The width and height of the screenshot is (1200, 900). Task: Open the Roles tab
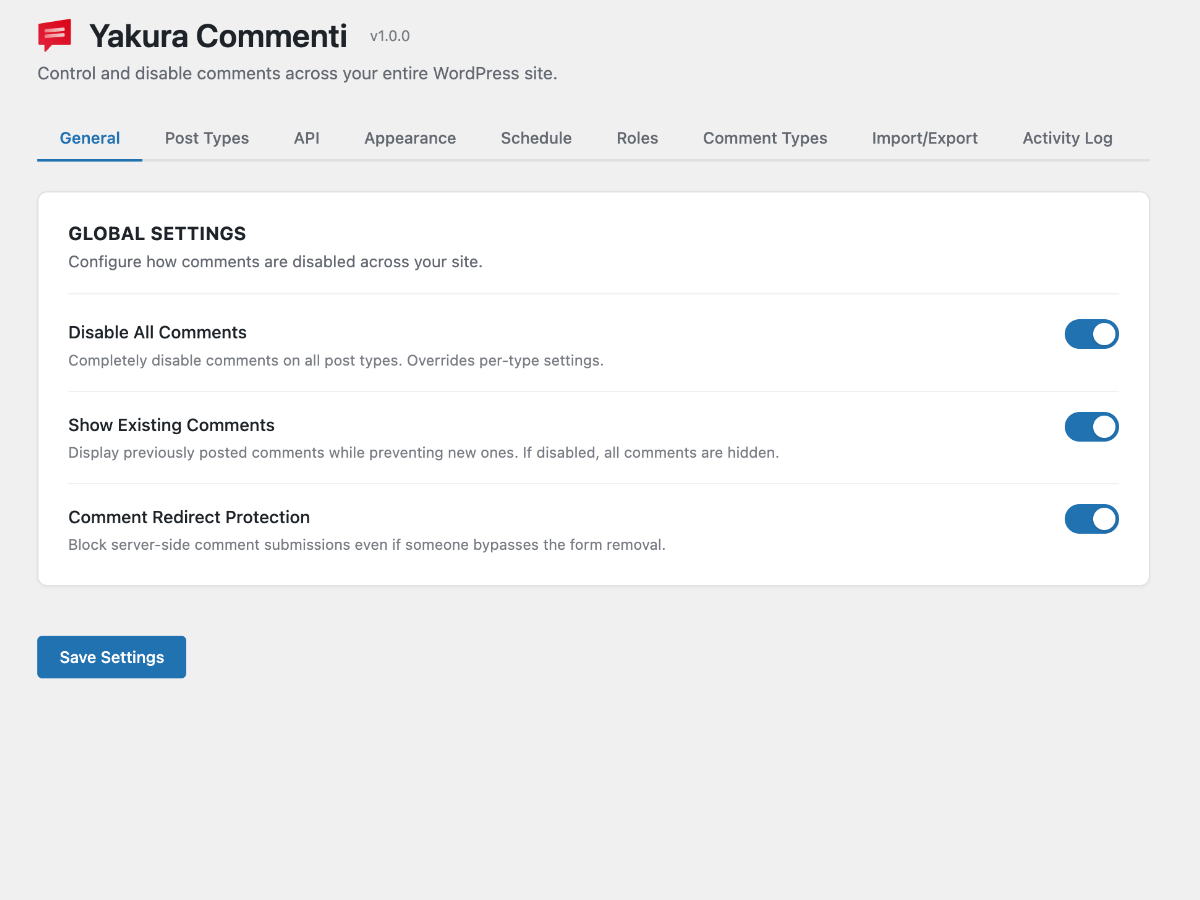(x=637, y=138)
